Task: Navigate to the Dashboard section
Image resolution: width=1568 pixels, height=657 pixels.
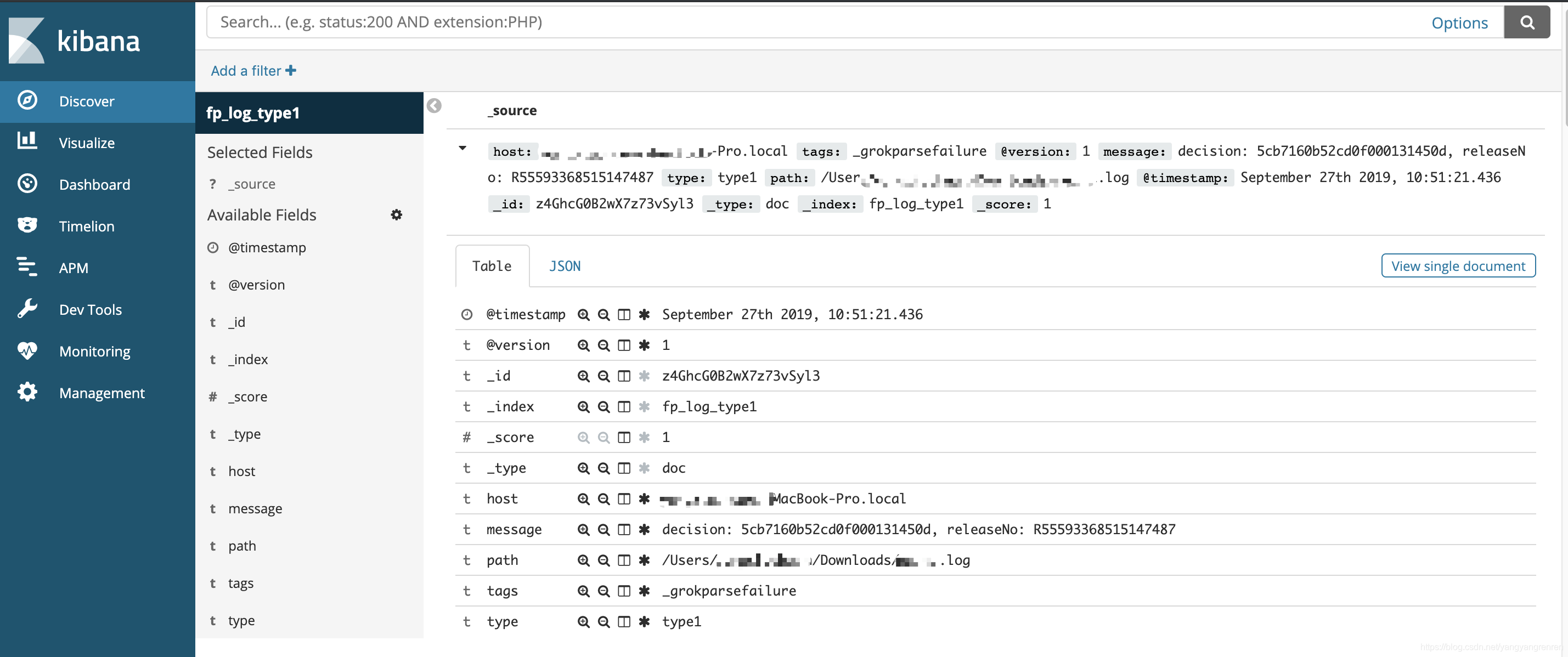Action: click(94, 183)
